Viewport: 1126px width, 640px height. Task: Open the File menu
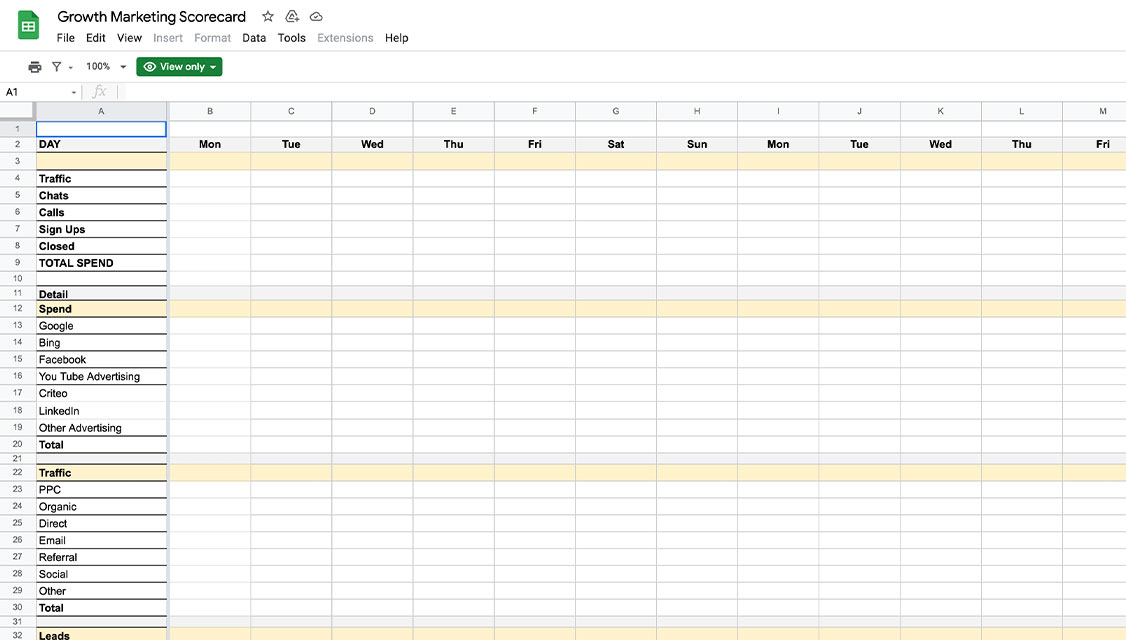[x=65, y=38]
